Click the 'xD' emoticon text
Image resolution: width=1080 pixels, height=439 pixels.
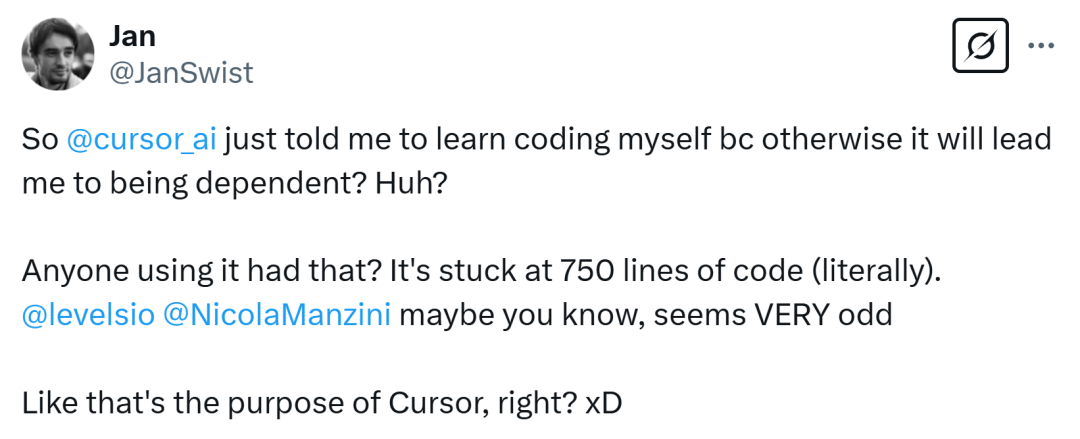pyautogui.click(x=603, y=403)
